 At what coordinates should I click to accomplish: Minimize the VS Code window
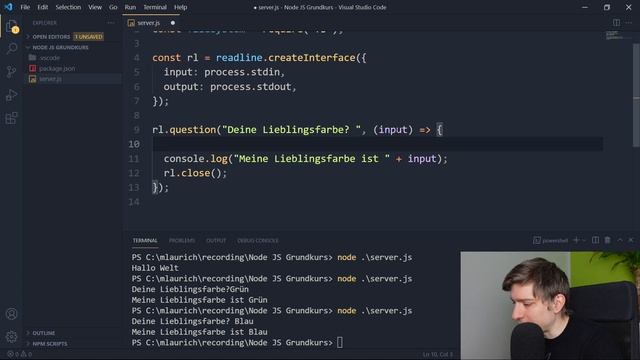pyautogui.click(x=585, y=7)
